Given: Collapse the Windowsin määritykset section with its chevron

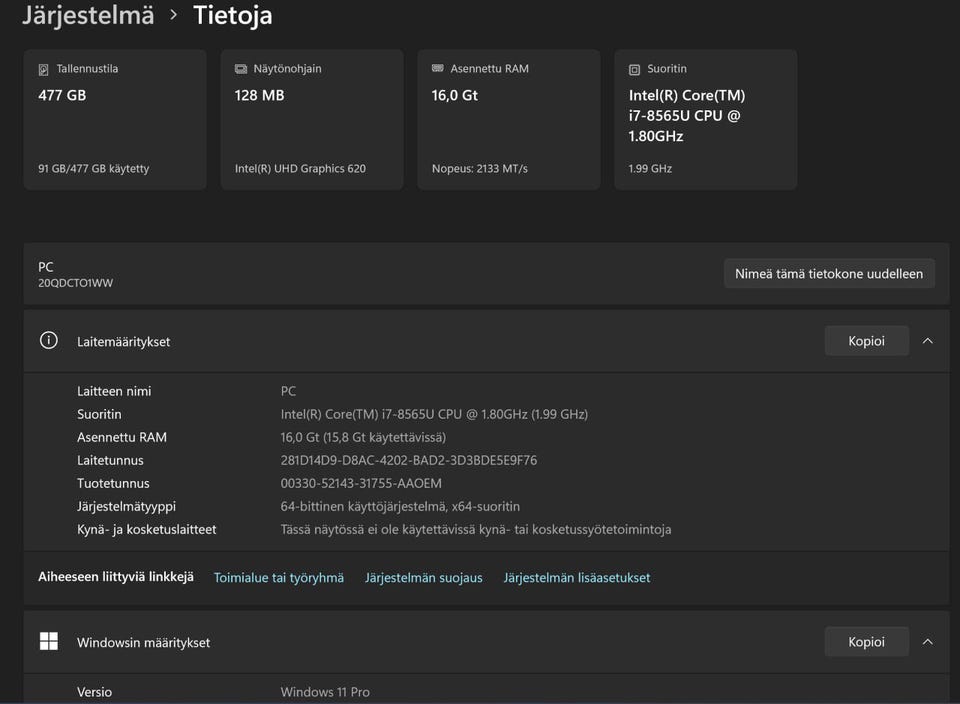Looking at the screenshot, I should tap(927, 642).
